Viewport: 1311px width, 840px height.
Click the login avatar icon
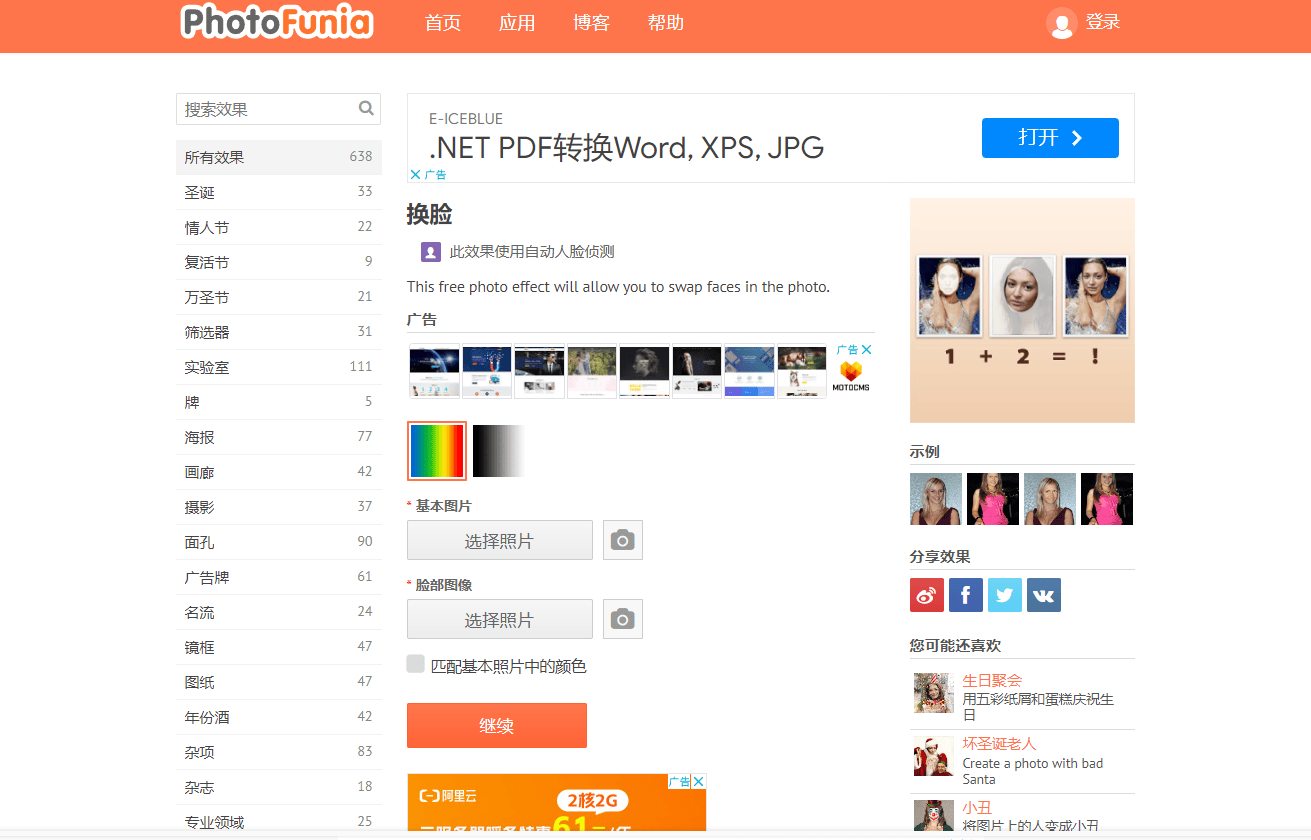coord(1061,23)
